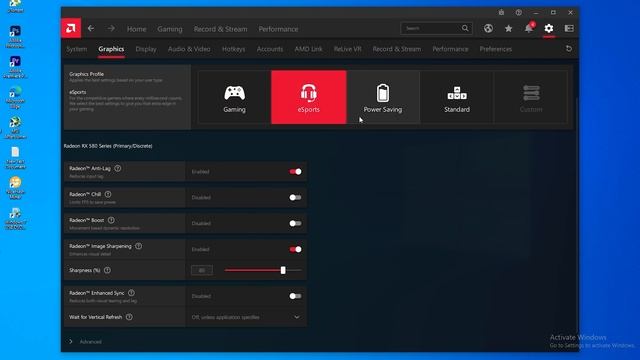The image size is (640, 360).
Task: Open the text document desktop icon
Action: [15, 158]
